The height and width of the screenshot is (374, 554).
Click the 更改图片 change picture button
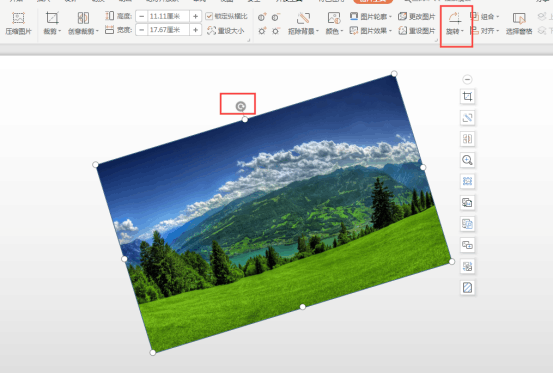[417, 16]
